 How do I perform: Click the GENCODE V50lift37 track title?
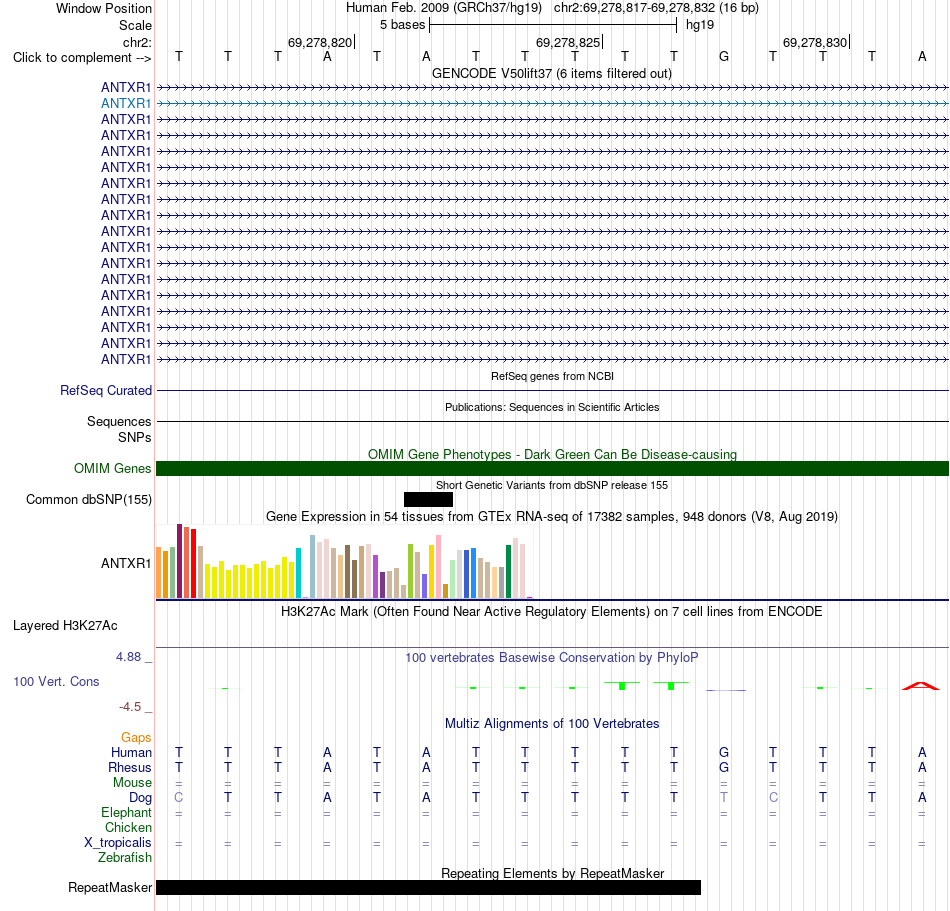tap(551, 74)
